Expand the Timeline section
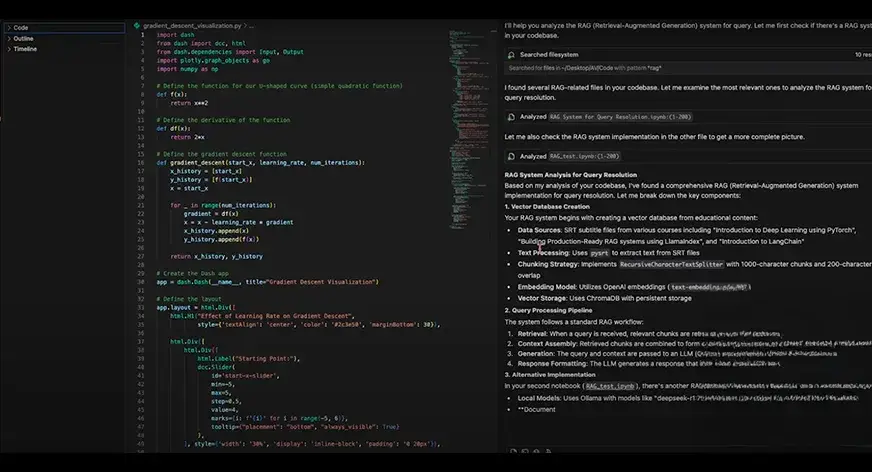872x472 pixels. point(24,48)
